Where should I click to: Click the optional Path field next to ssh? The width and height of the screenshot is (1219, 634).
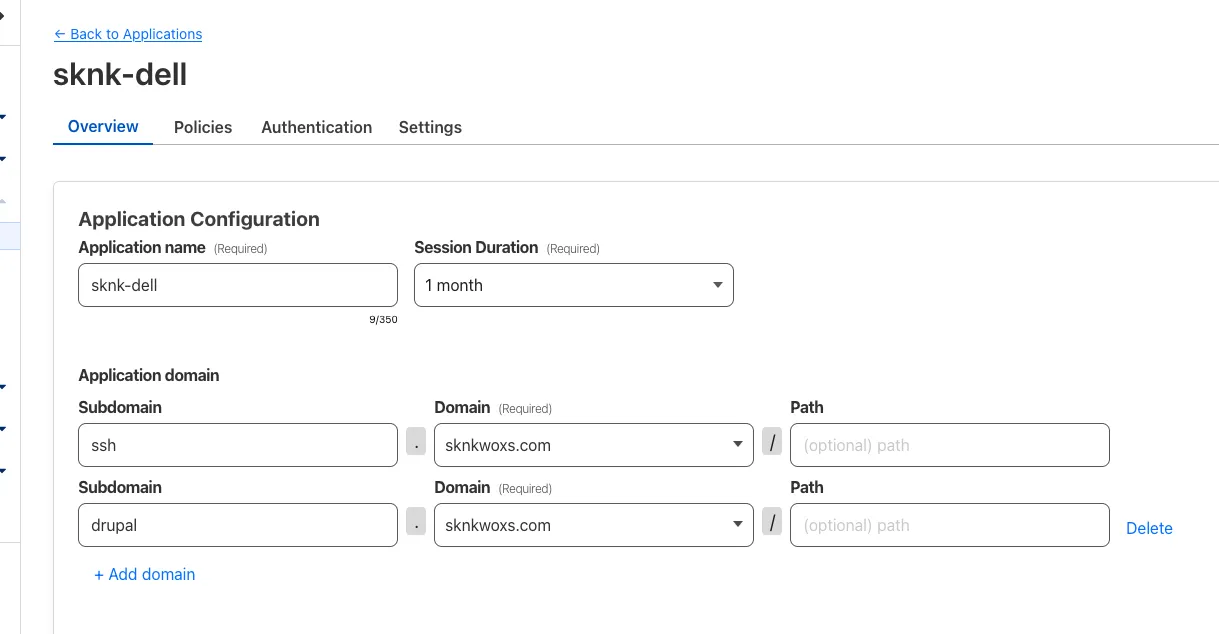coord(948,444)
